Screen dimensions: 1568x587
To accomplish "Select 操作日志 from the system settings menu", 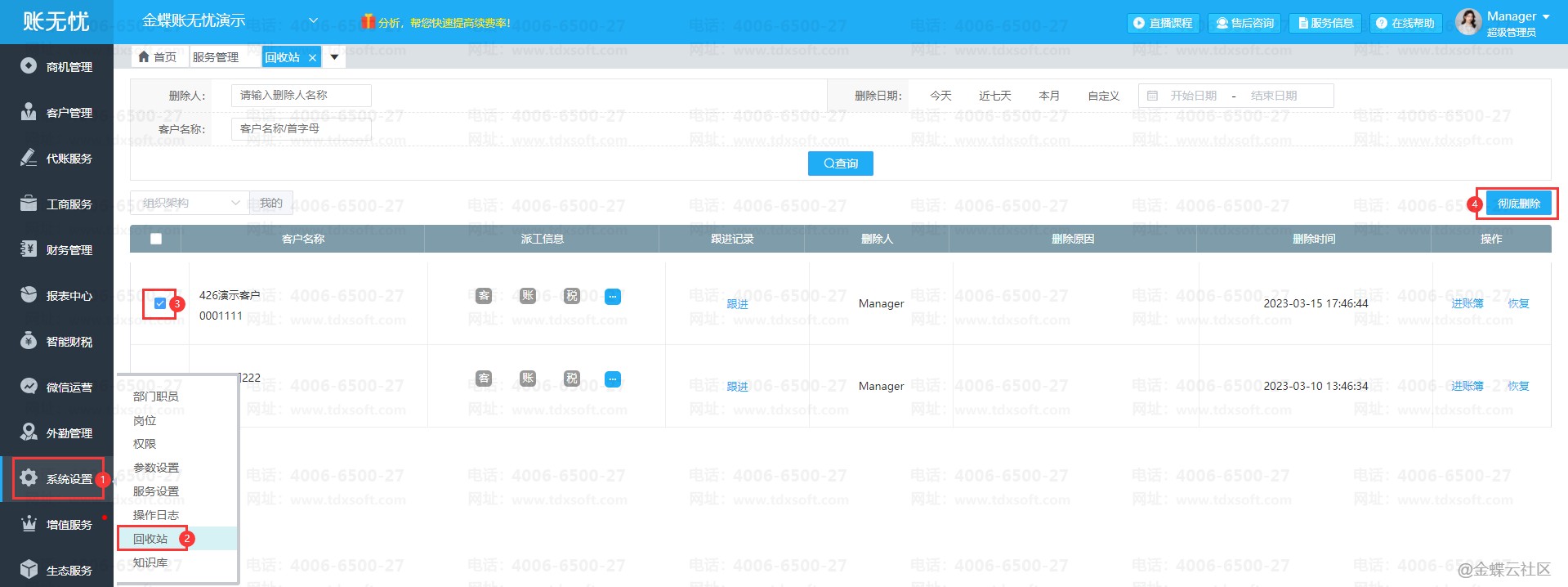I will [155, 515].
